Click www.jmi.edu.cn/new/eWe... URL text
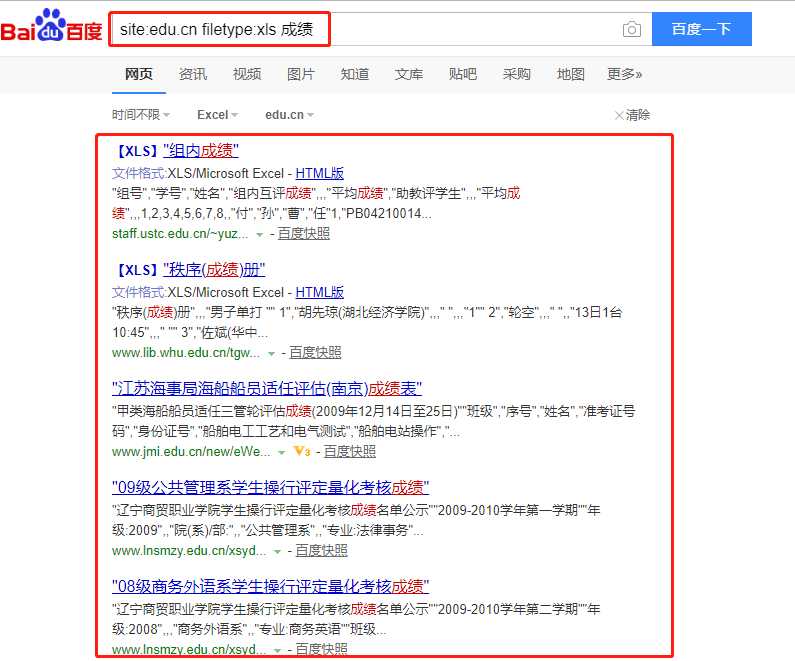The image size is (795, 661). coord(191,452)
